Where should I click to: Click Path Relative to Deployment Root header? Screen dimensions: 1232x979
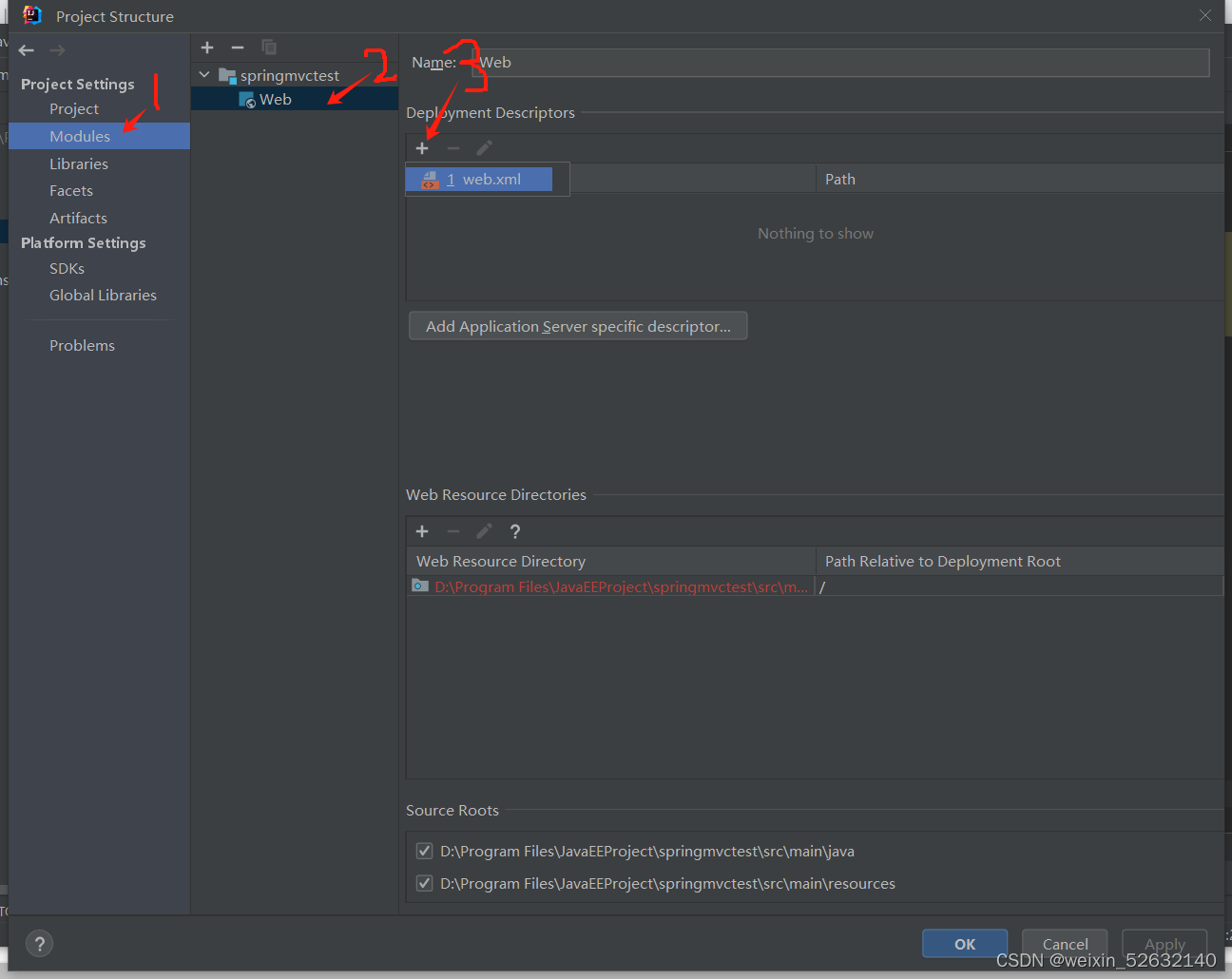click(x=1020, y=561)
